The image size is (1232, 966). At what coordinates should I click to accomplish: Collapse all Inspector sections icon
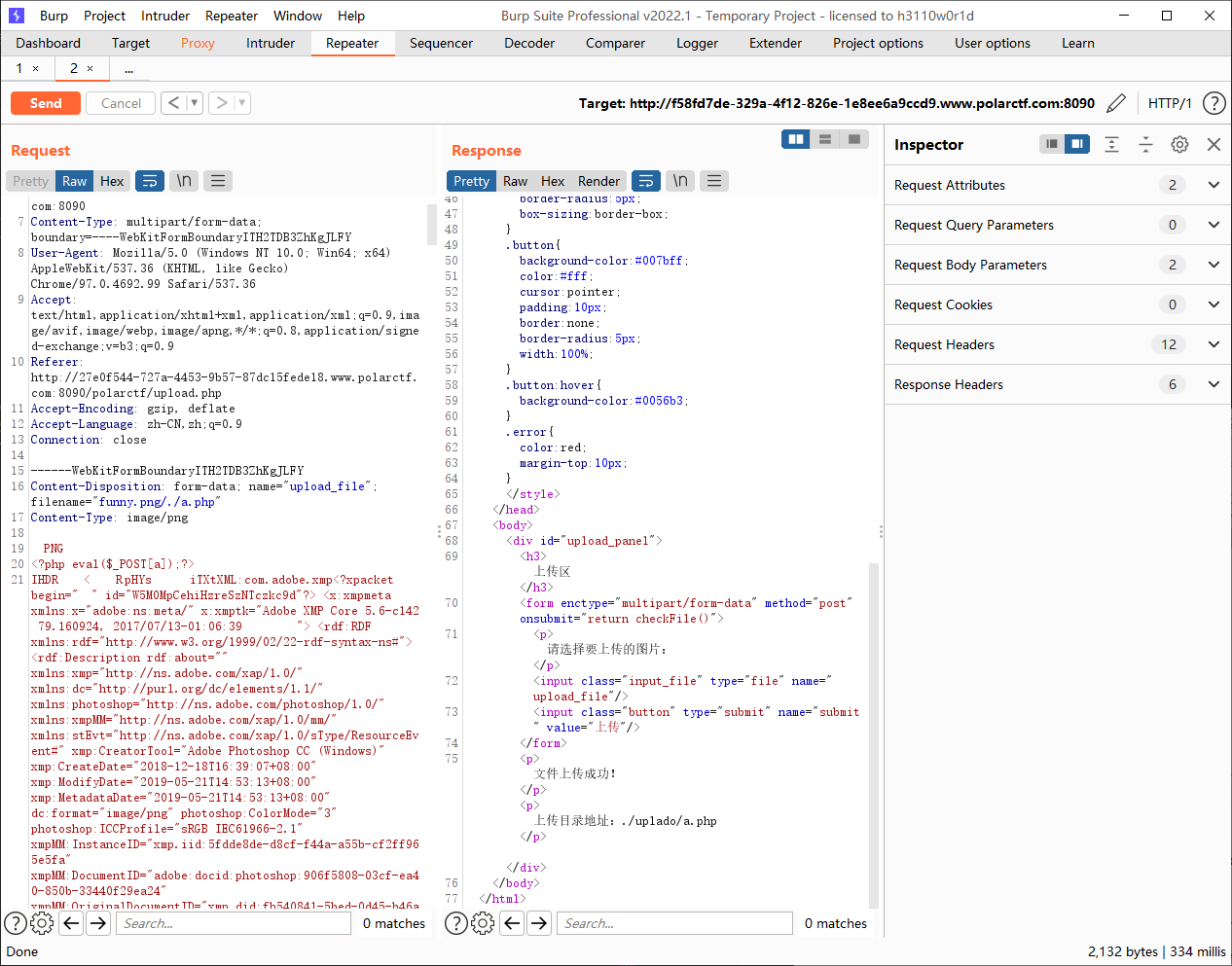tap(1145, 144)
